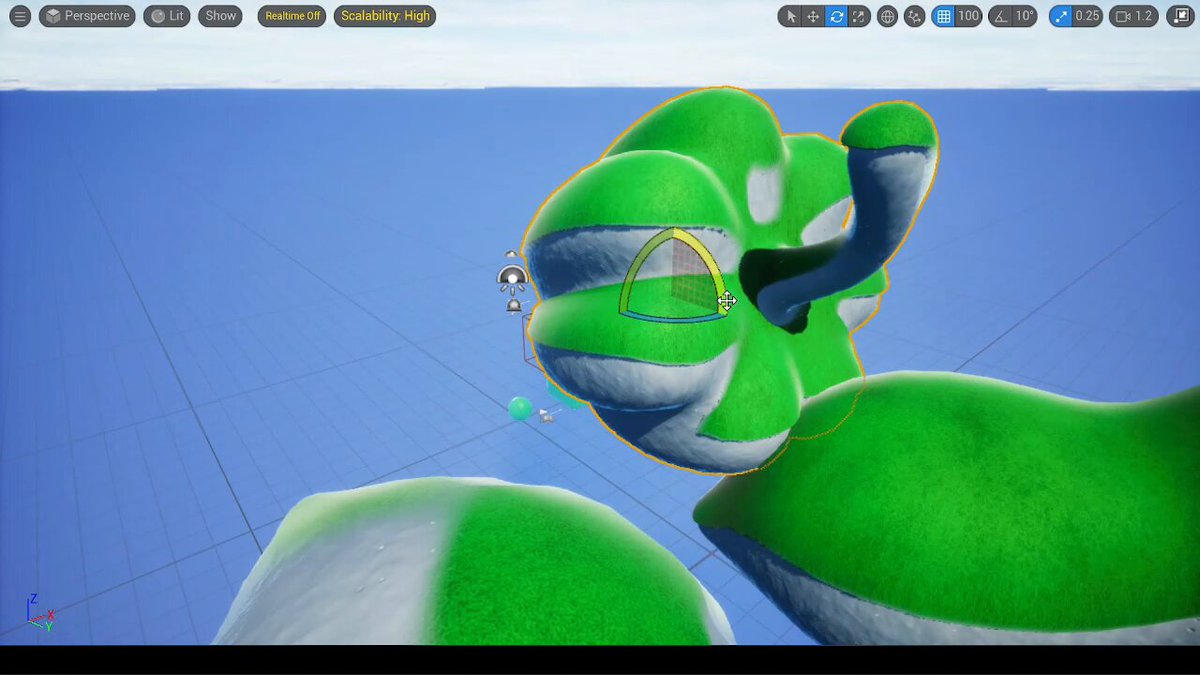
Task: Click the Realtime Off warning button
Action: pos(292,16)
